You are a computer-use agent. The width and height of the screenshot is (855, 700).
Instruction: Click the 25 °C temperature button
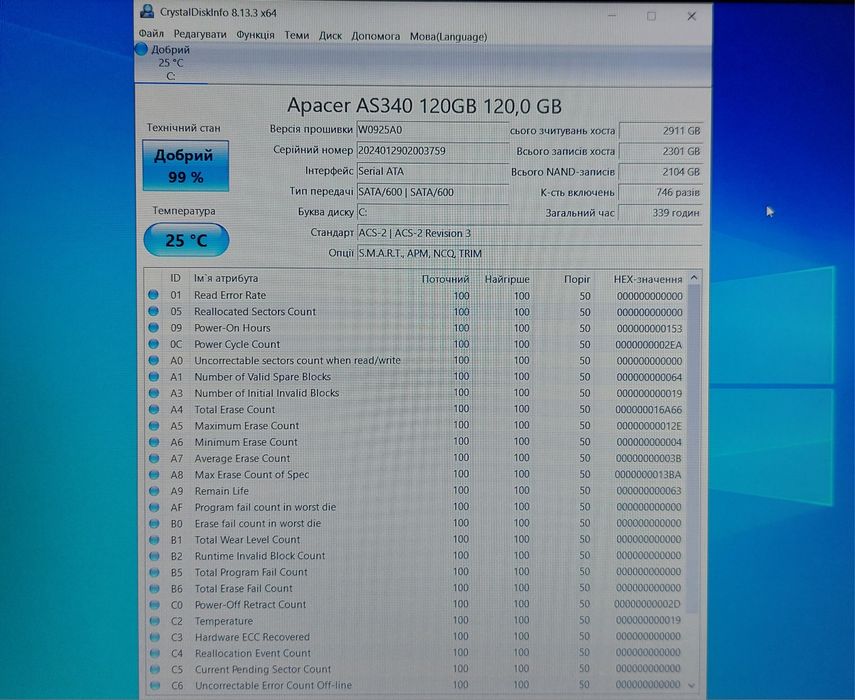(186, 240)
